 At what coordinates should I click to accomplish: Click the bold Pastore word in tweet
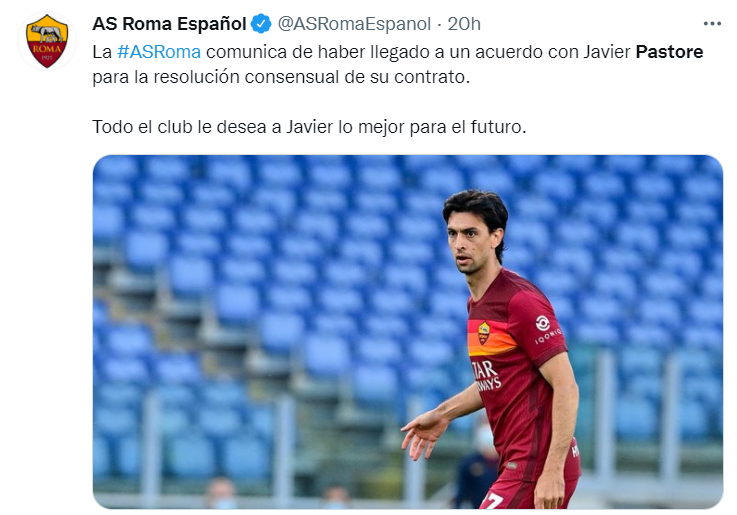click(669, 52)
